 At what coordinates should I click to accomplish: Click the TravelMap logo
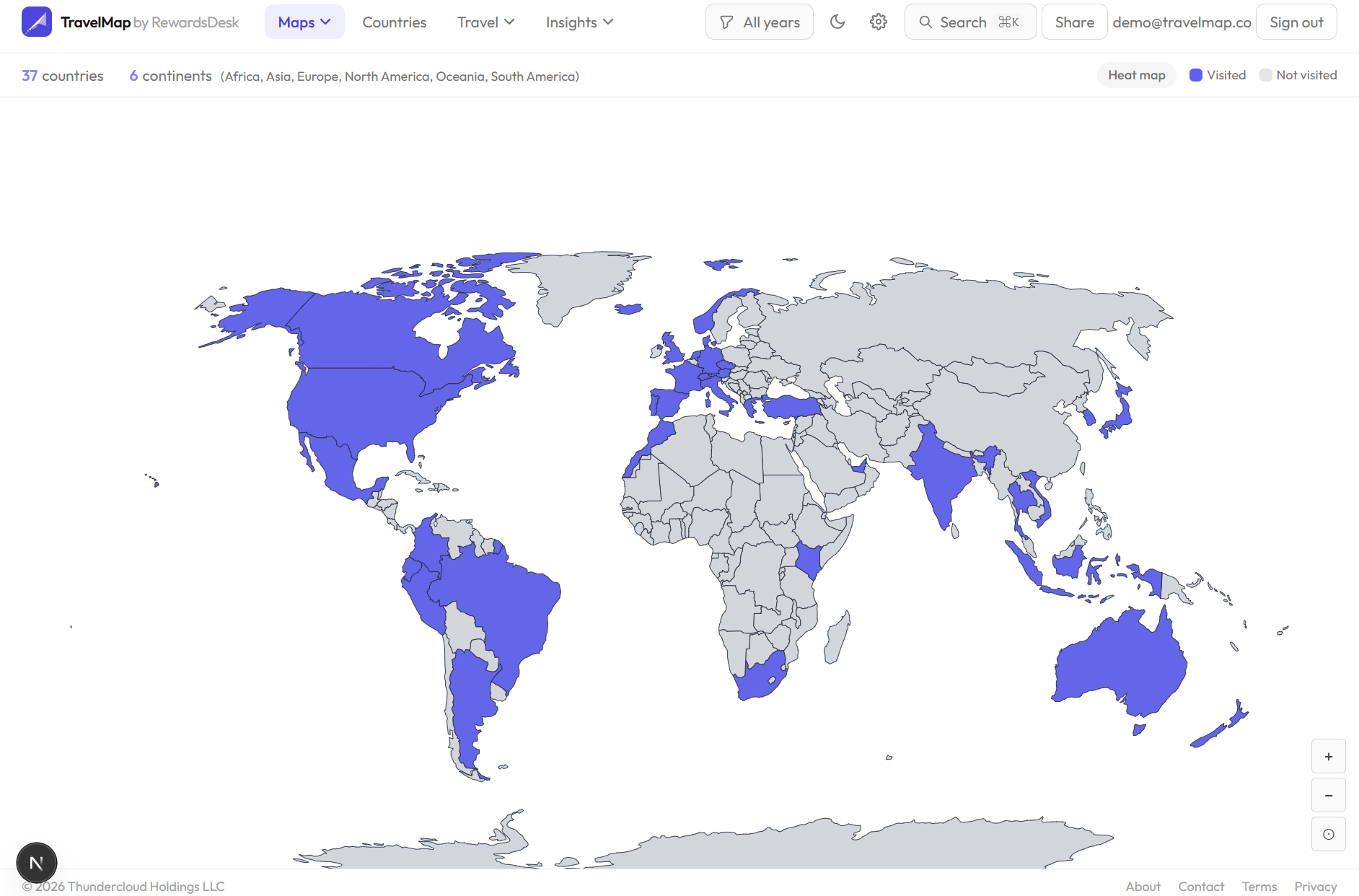[x=37, y=22]
